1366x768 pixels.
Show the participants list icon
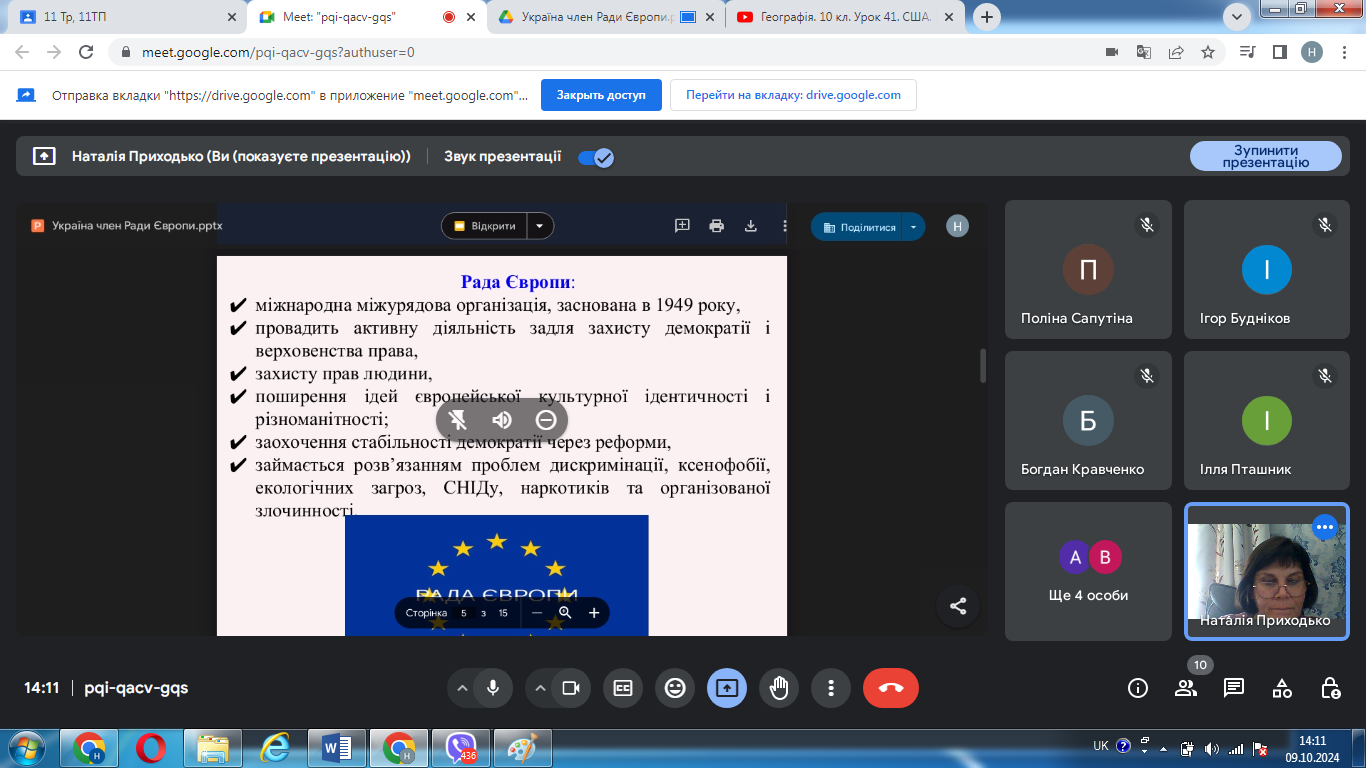click(x=1185, y=688)
